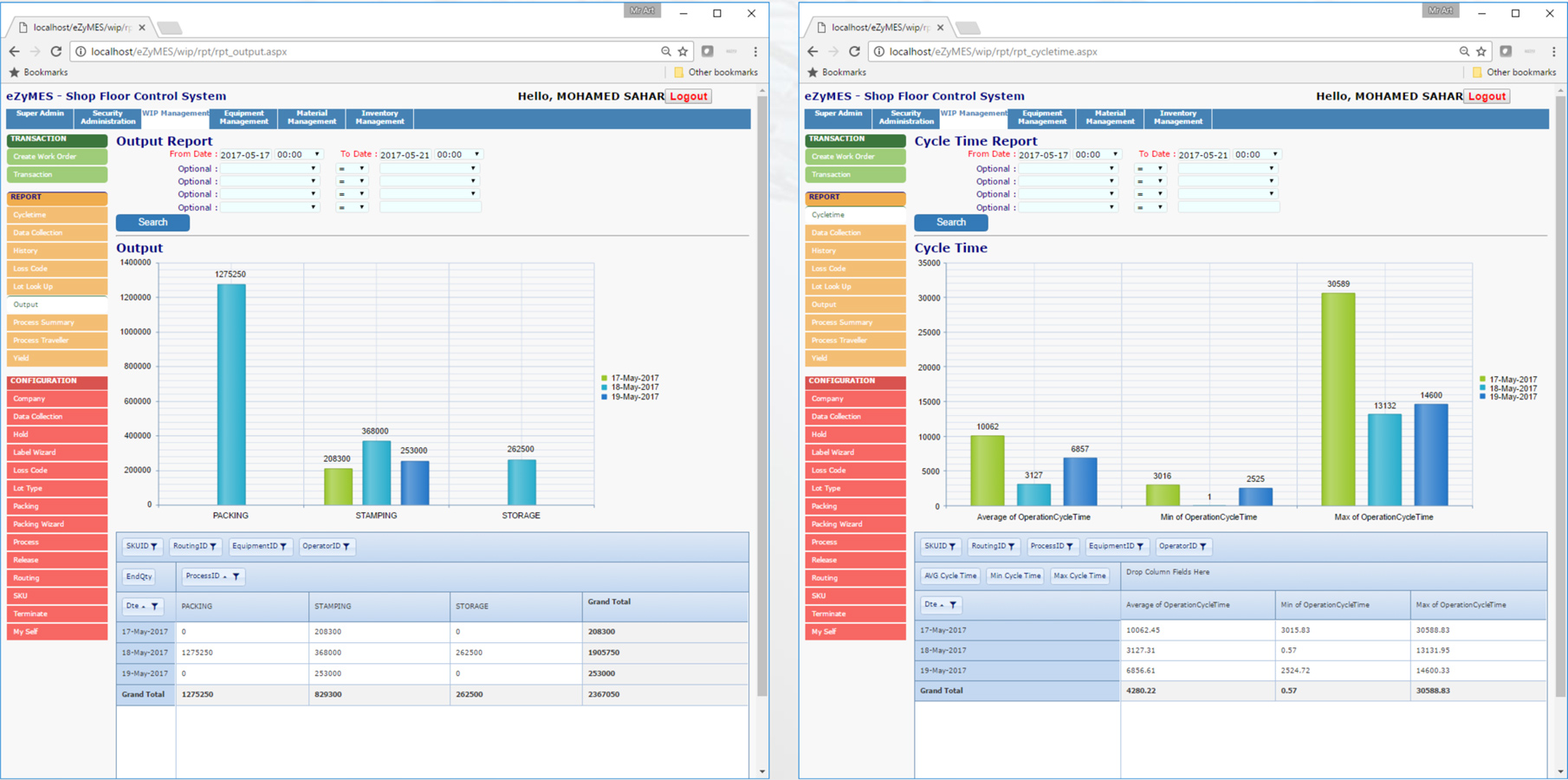Reload the rpt_output.aspx page in left browser
Image resolution: width=1568 pixels, height=780 pixels.
pyautogui.click(x=56, y=52)
